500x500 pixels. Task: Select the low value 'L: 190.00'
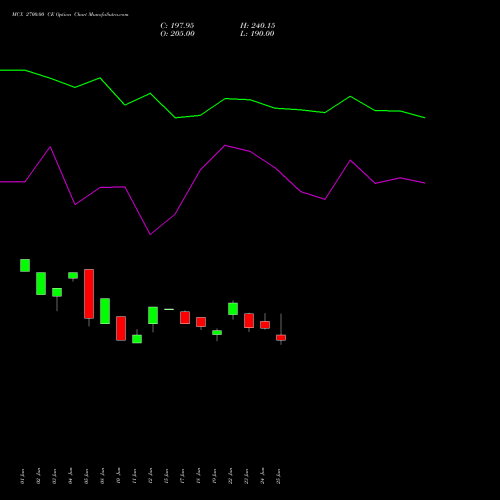click(x=257, y=34)
